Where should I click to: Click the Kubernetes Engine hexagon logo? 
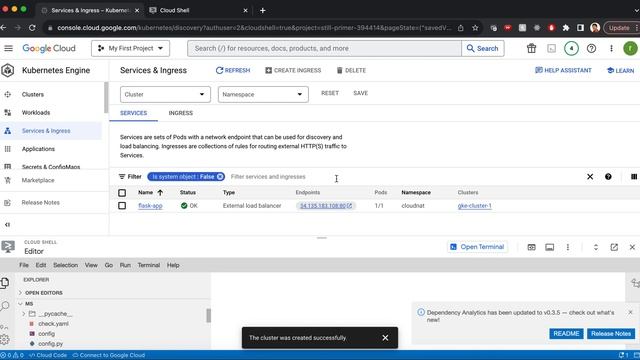click(x=8, y=70)
